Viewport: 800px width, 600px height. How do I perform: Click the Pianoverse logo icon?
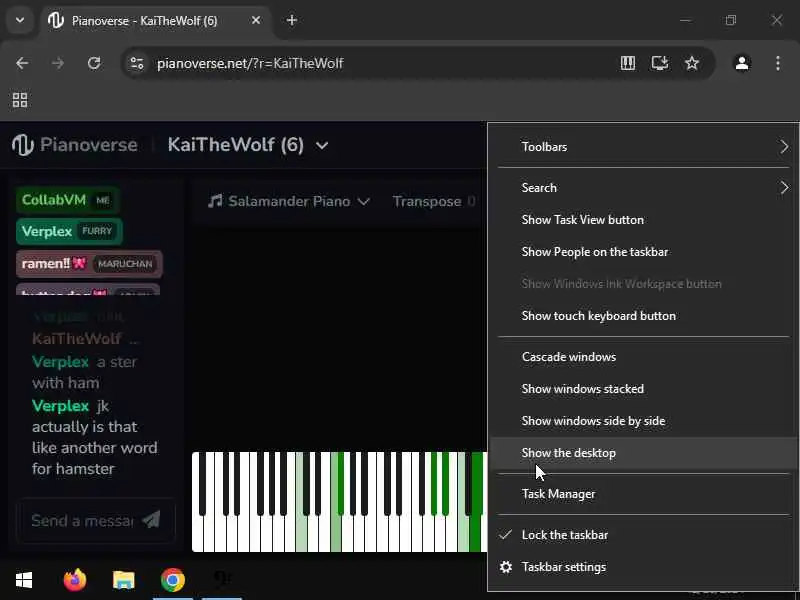23,145
